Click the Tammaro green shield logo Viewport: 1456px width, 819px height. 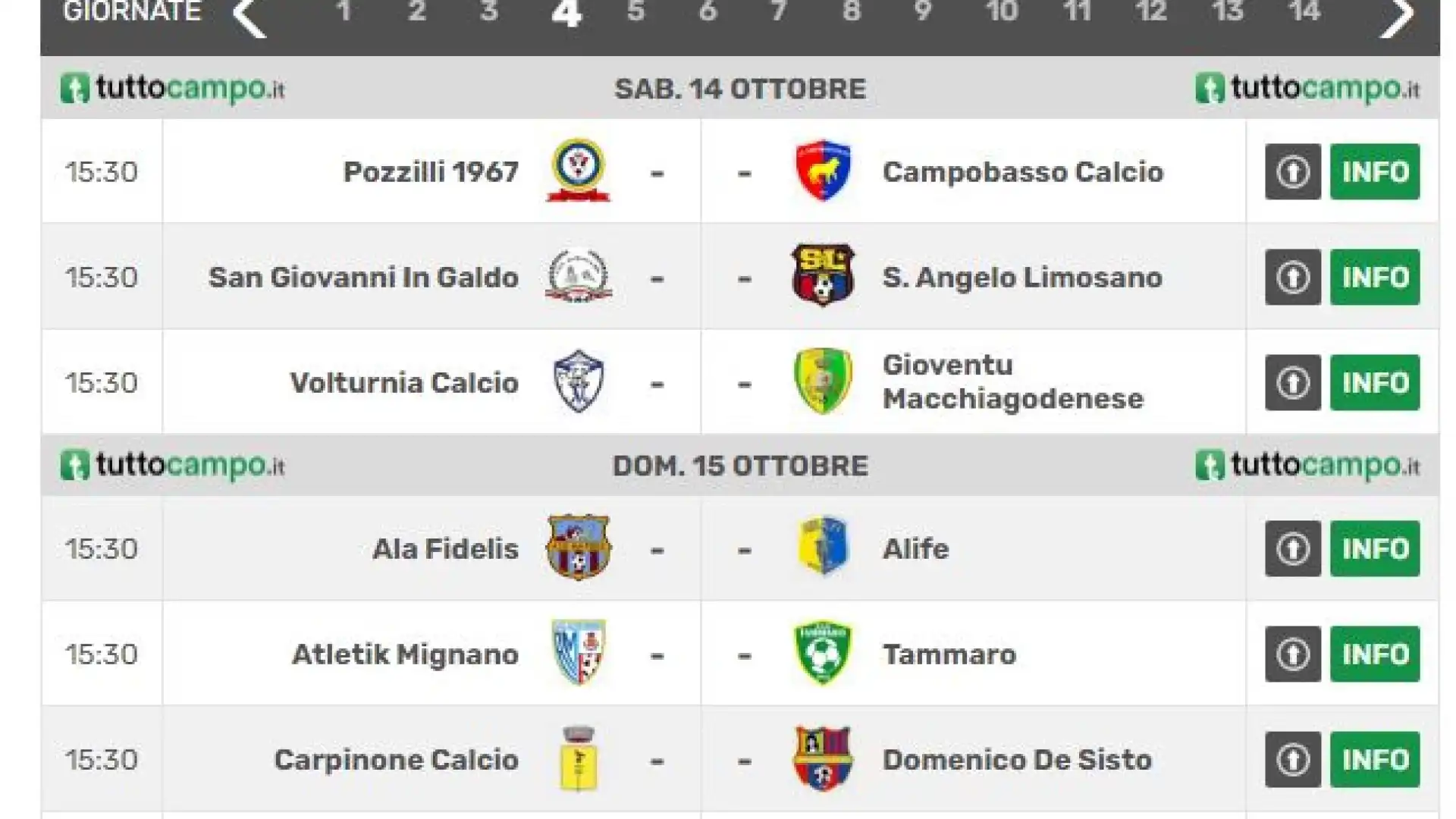823,652
